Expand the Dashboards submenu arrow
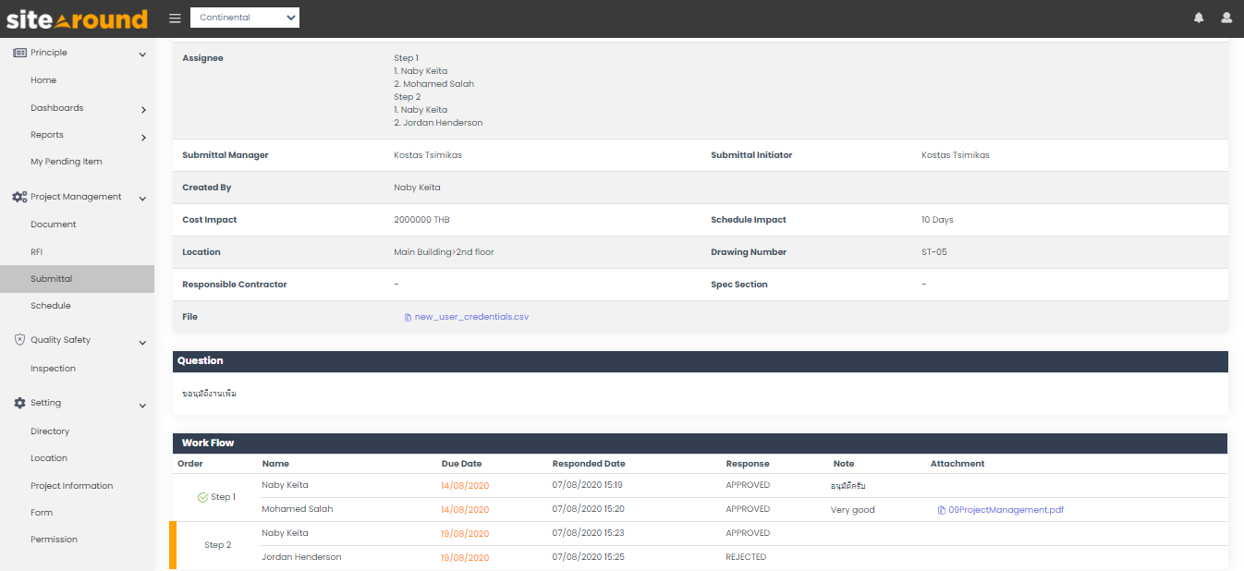1244x571 pixels. (143, 109)
